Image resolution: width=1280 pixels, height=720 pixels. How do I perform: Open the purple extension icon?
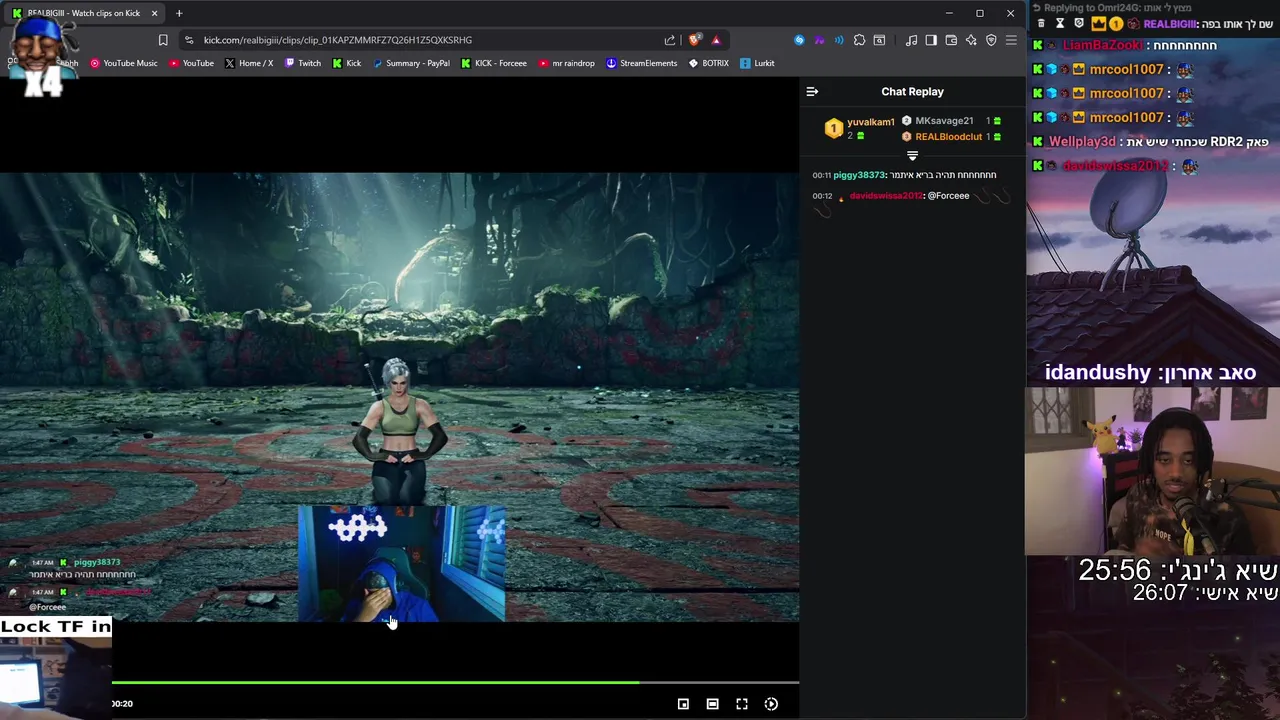click(x=819, y=40)
